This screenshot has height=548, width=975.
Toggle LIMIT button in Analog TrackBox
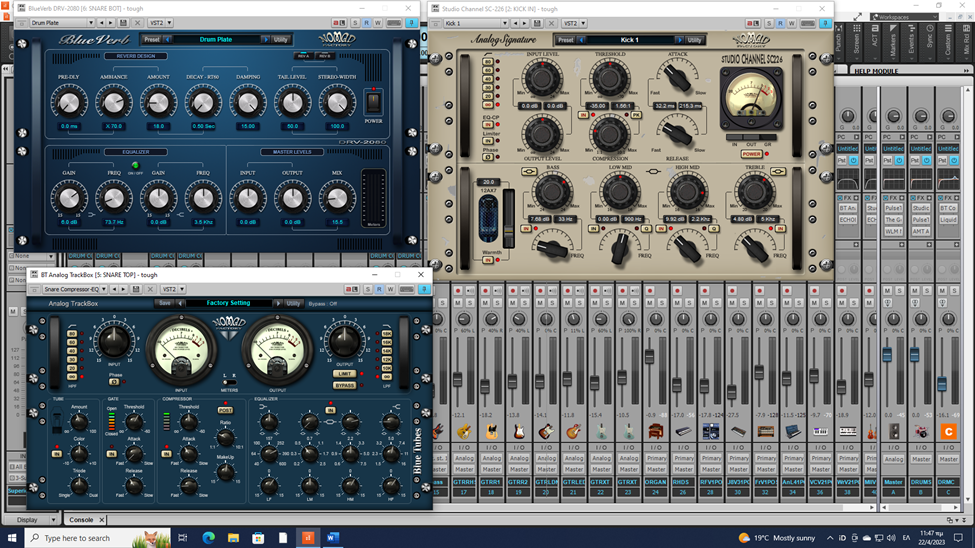[x=344, y=374]
